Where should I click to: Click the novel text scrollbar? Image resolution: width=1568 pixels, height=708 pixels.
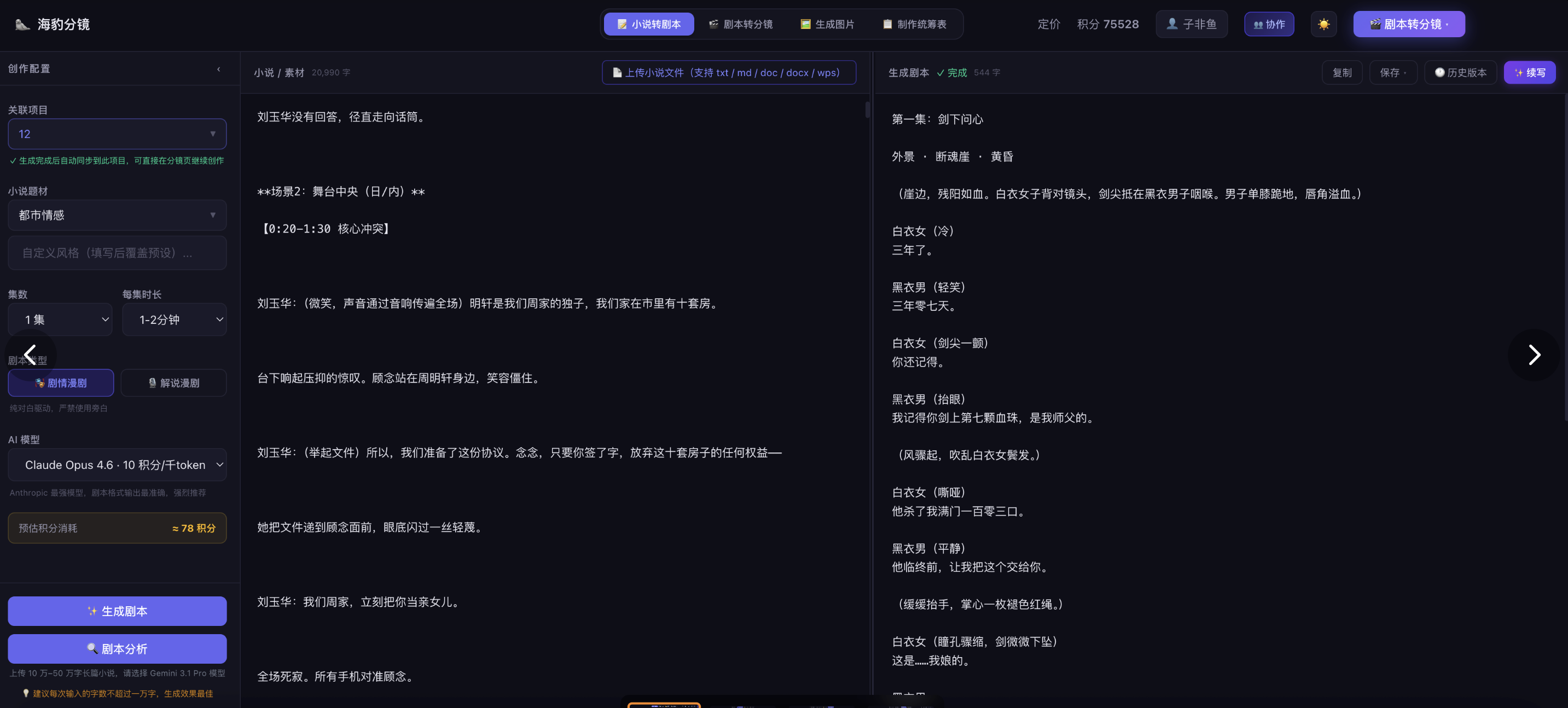tap(867, 110)
